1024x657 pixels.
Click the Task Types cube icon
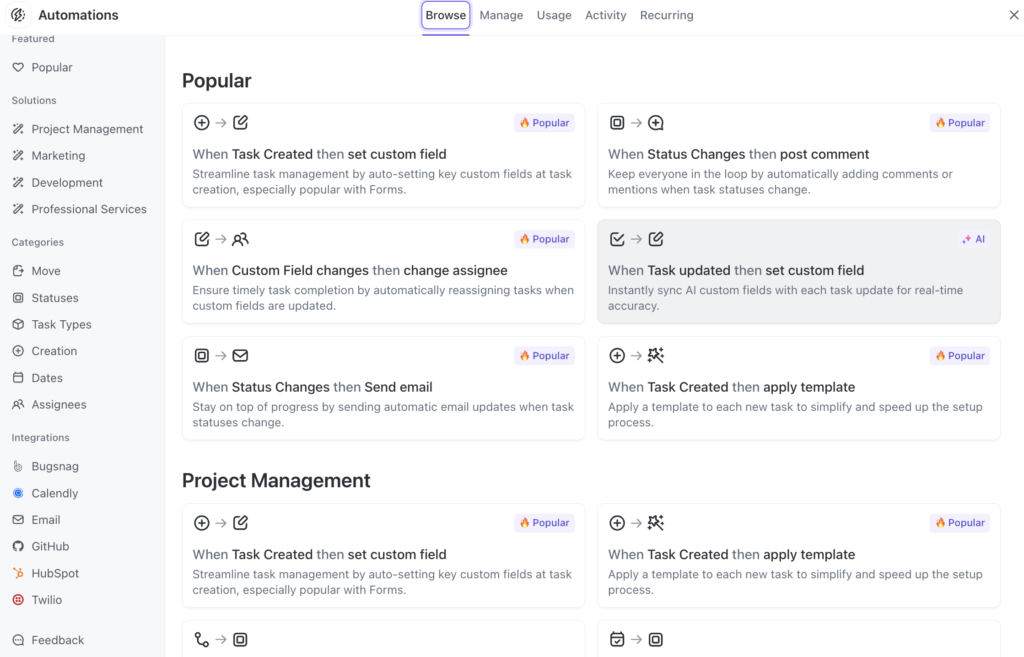[x=18, y=325]
